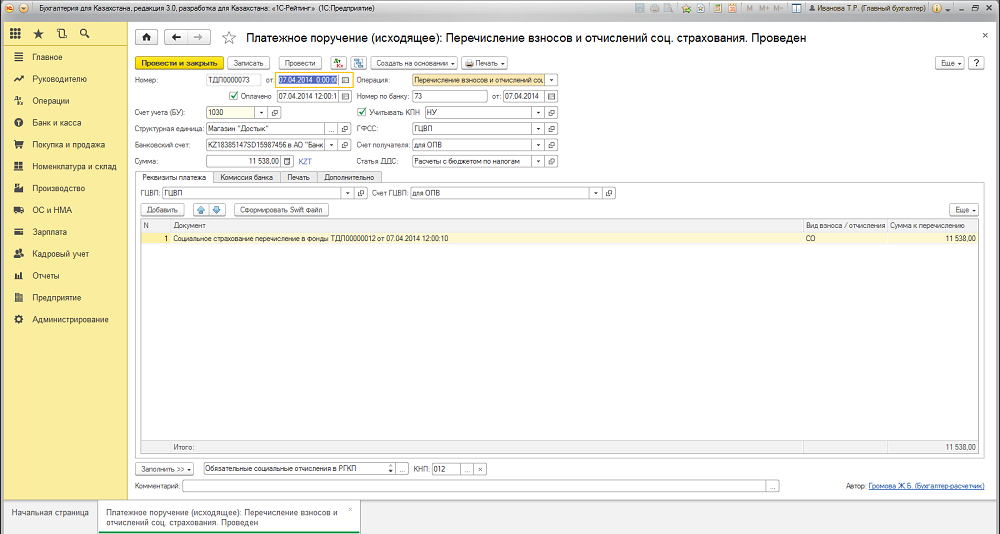Move table row up arrow
Screen dimensions: 1000x534
[202, 210]
